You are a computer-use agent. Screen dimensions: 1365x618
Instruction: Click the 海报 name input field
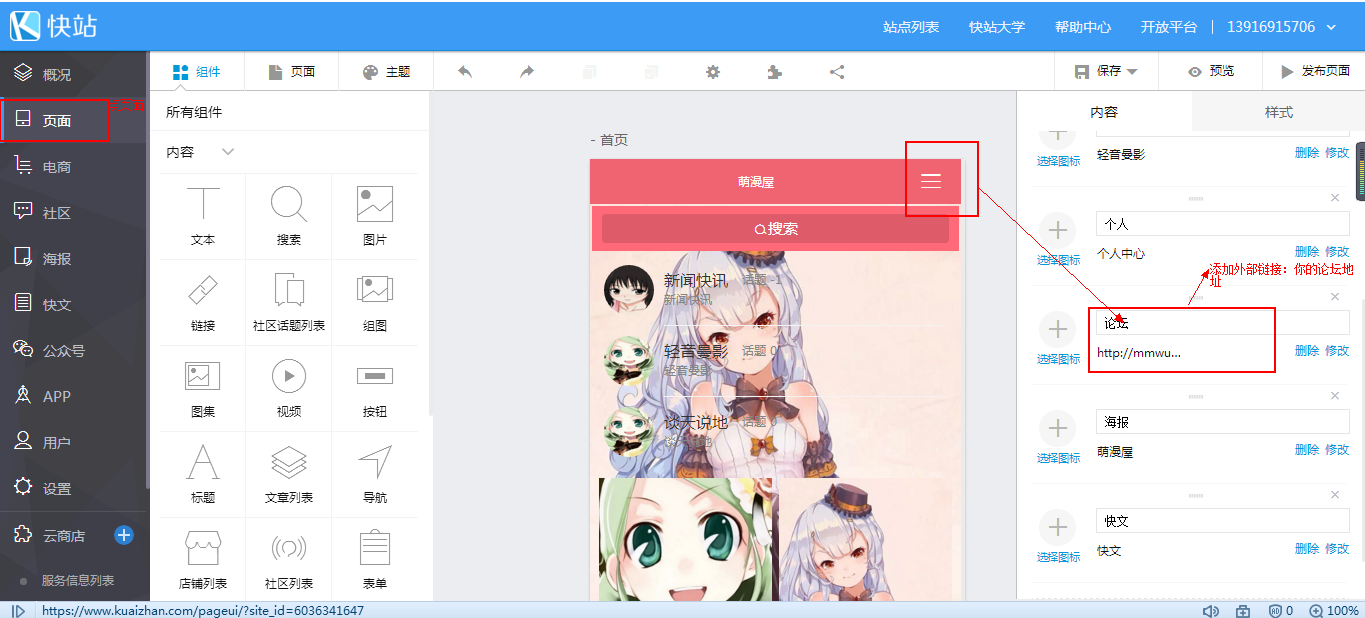(1223, 422)
